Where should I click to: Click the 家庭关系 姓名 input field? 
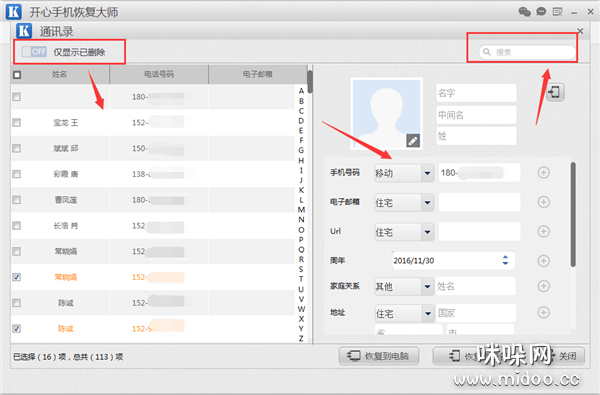(x=475, y=286)
